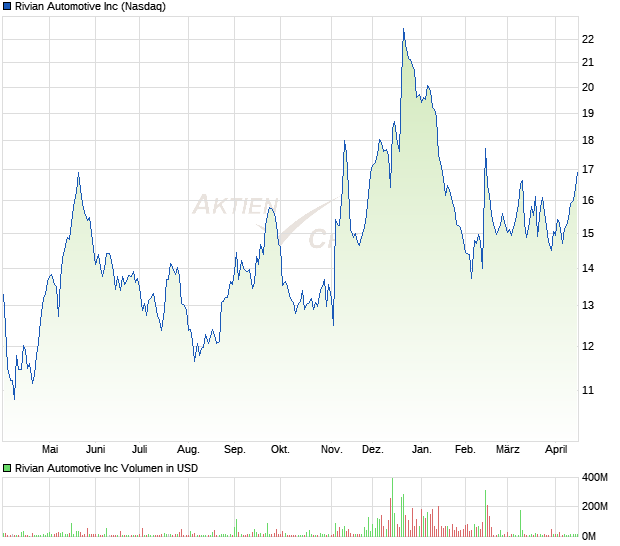This screenshot has width=620, height=546.
Task: Select the 'April' month label
Action: tap(554, 450)
